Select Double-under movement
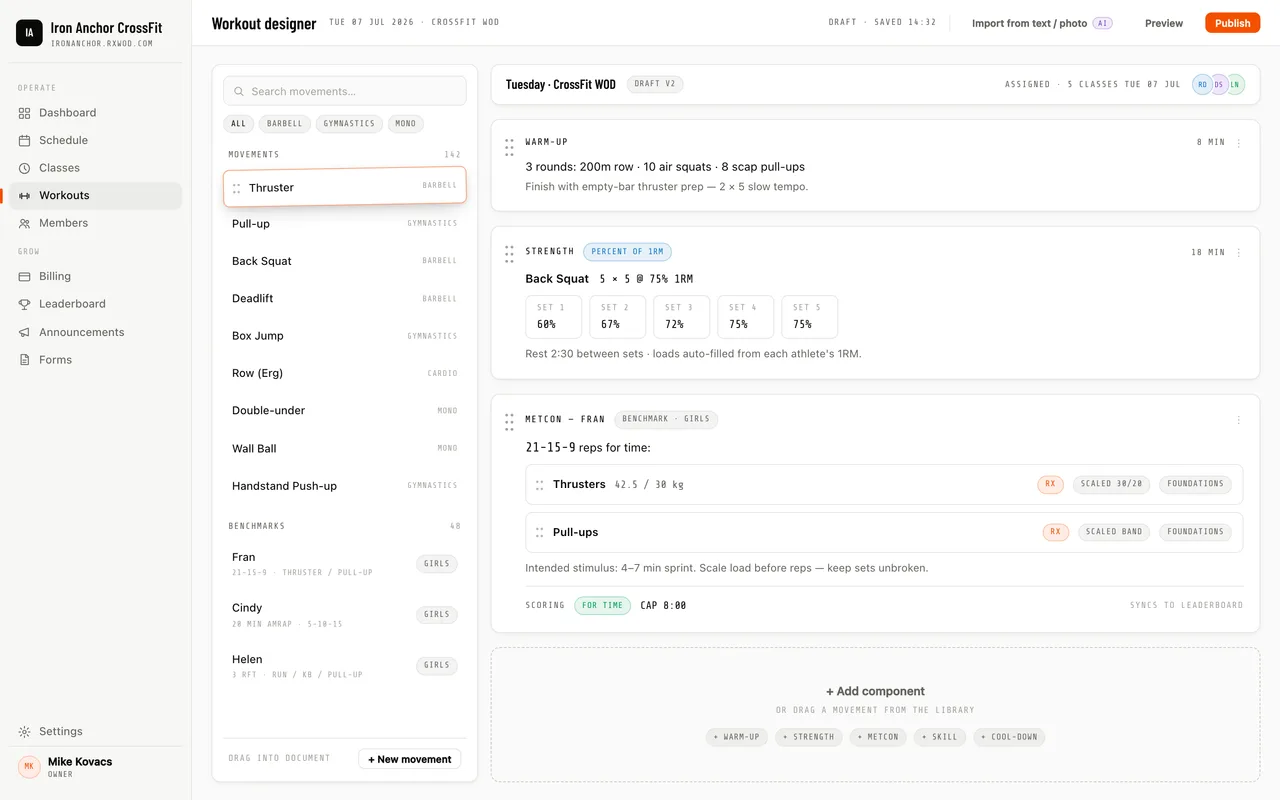The image size is (1280, 800). (345, 411)
